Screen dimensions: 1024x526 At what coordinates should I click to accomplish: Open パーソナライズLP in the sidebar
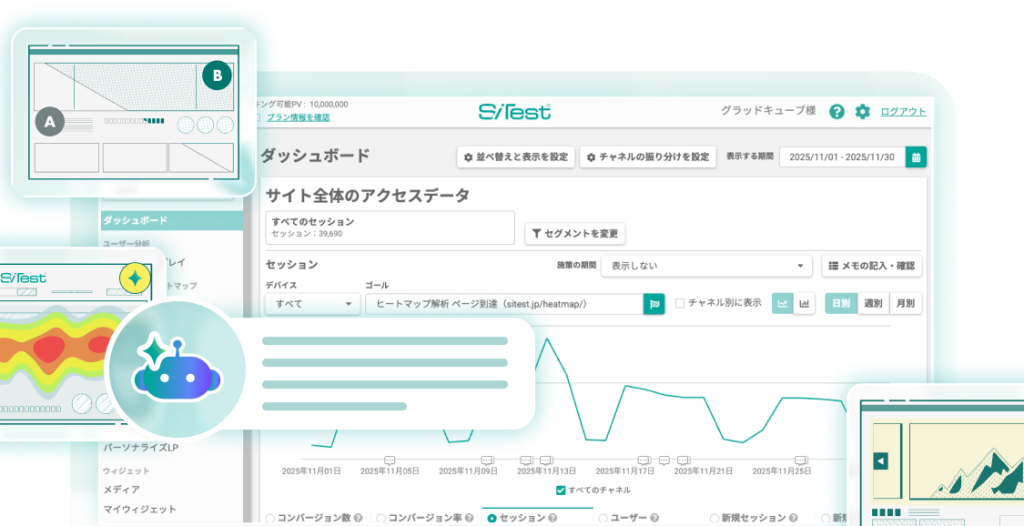[x=140, y=448]
